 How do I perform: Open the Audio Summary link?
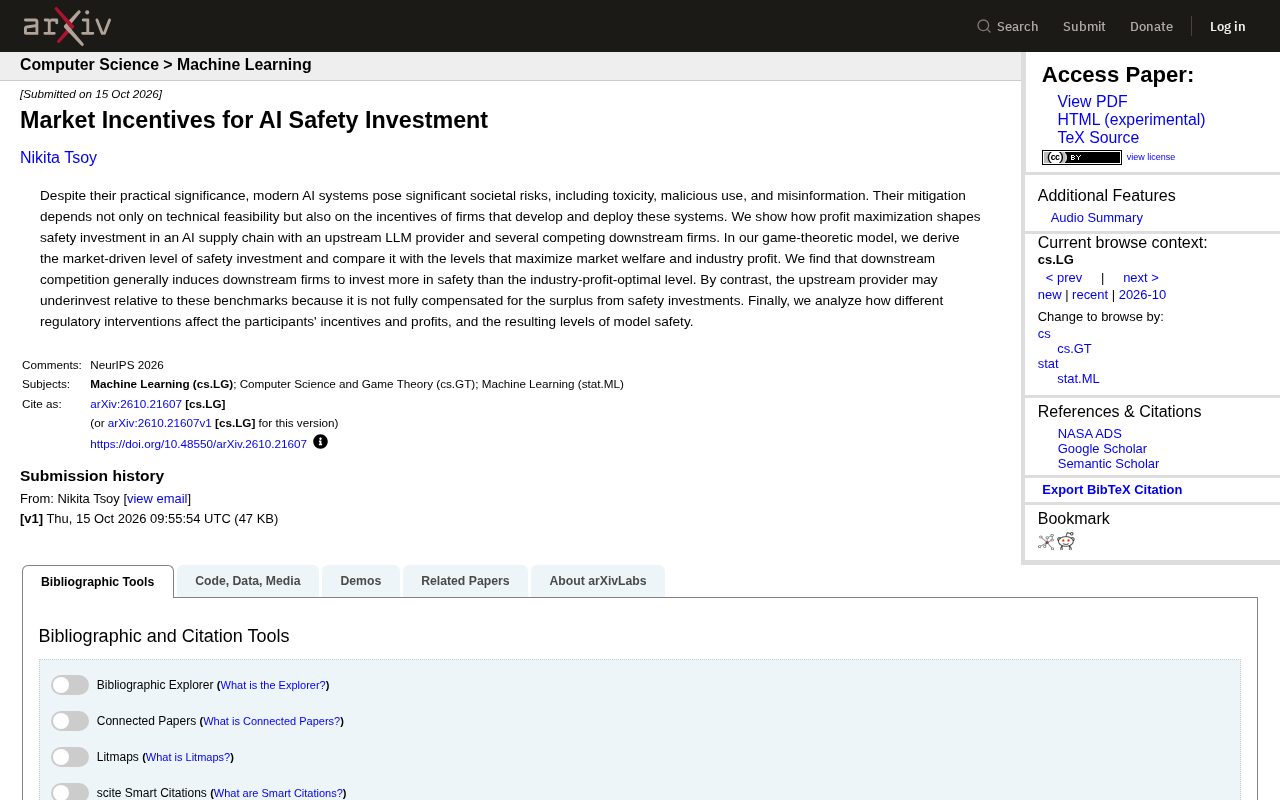[1097, 218]
